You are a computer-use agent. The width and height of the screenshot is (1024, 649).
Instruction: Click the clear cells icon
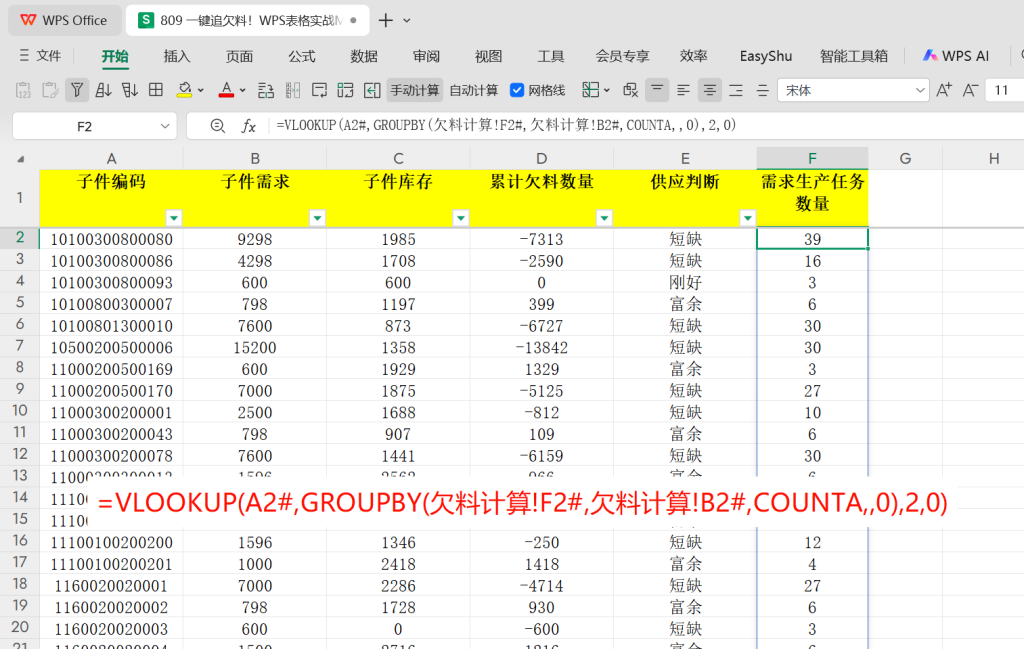[x=630, y=90]
